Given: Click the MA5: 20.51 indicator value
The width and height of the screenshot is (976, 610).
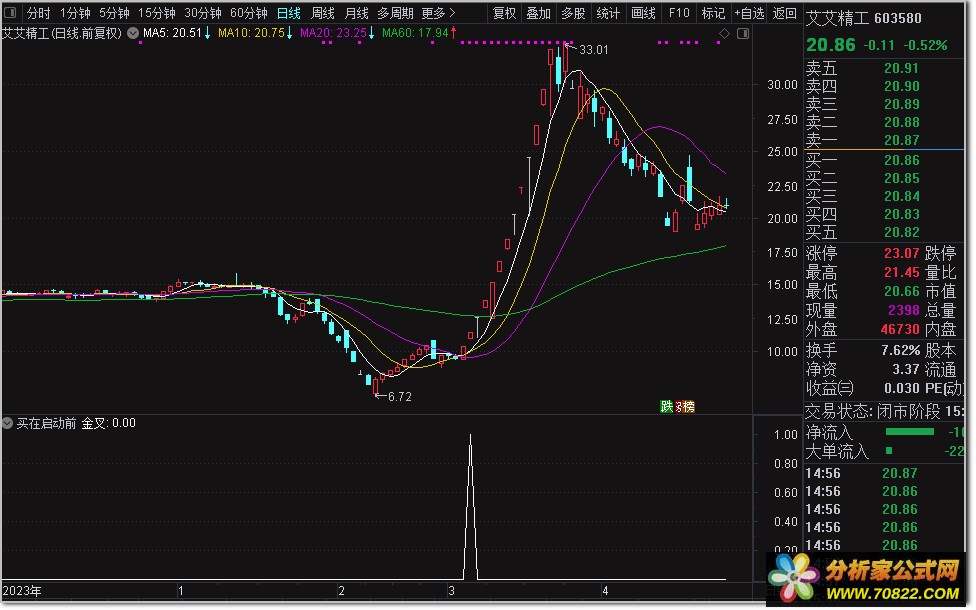Looking at the screenshot, I should [x=177, y=33].
